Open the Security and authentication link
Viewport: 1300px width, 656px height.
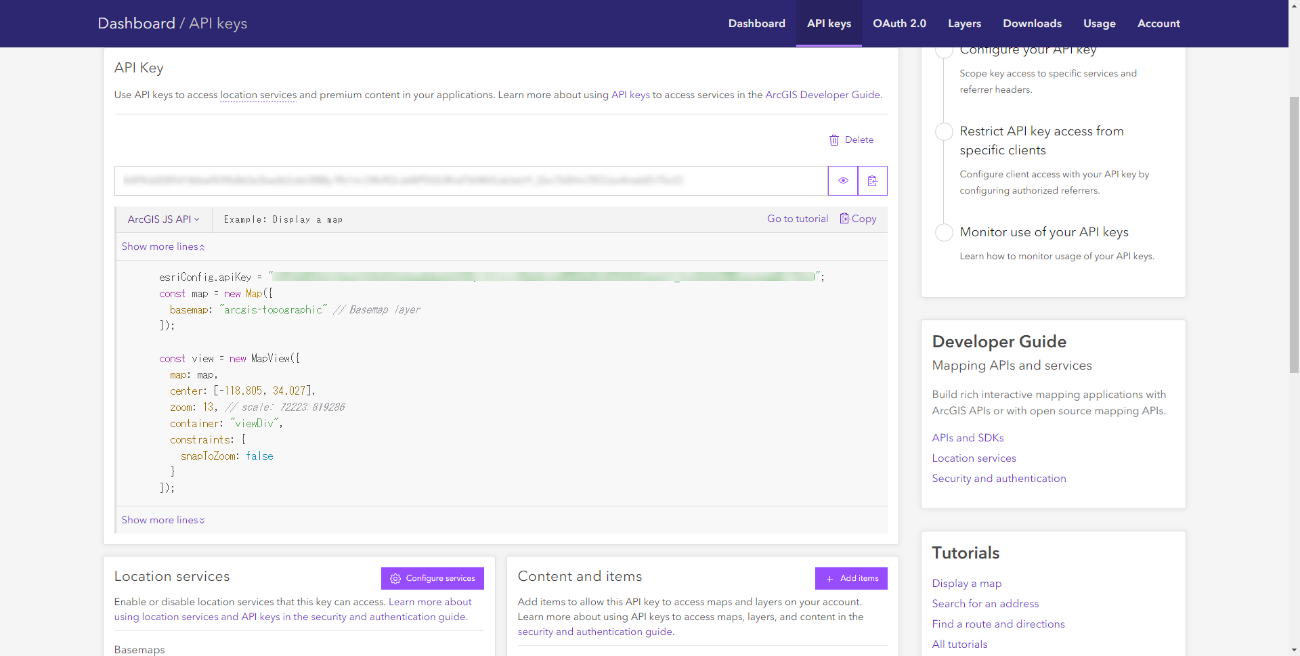coord(999,478)
